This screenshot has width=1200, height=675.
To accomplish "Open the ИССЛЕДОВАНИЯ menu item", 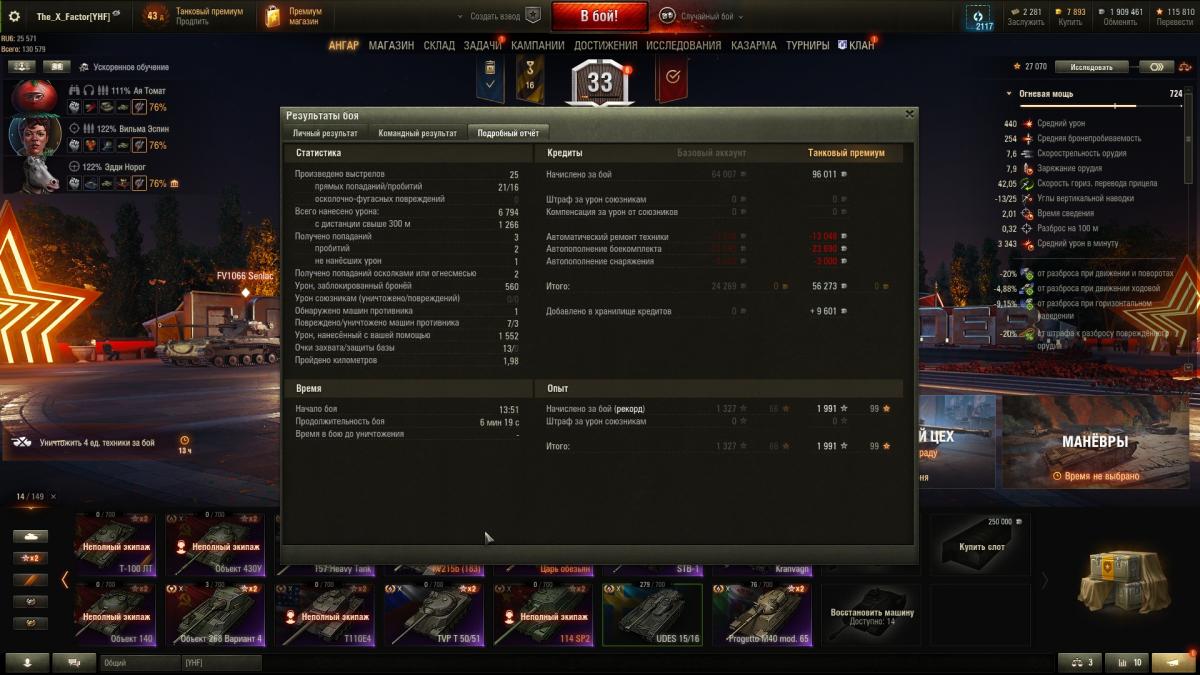I will pyautogui.click(x=683, y=45).
